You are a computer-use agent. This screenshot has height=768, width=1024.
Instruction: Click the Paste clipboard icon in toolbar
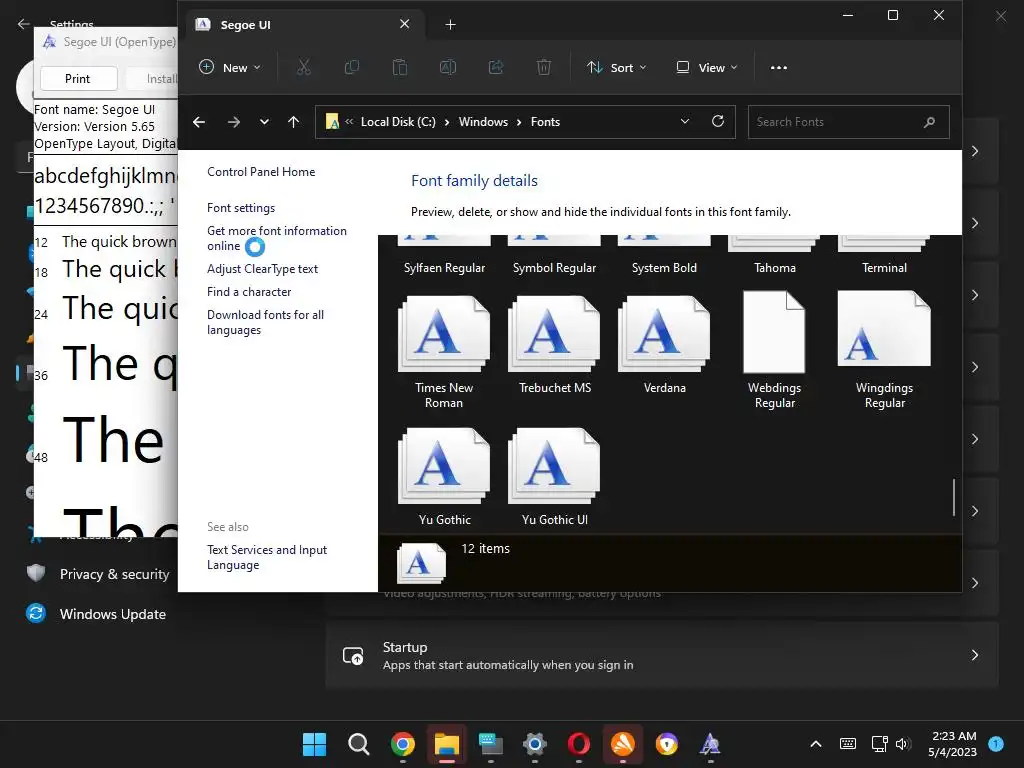400,67
